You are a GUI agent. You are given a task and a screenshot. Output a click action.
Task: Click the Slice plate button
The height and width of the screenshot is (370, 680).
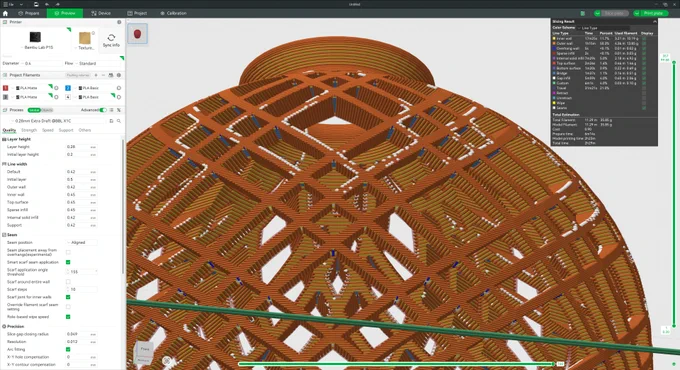614,13
